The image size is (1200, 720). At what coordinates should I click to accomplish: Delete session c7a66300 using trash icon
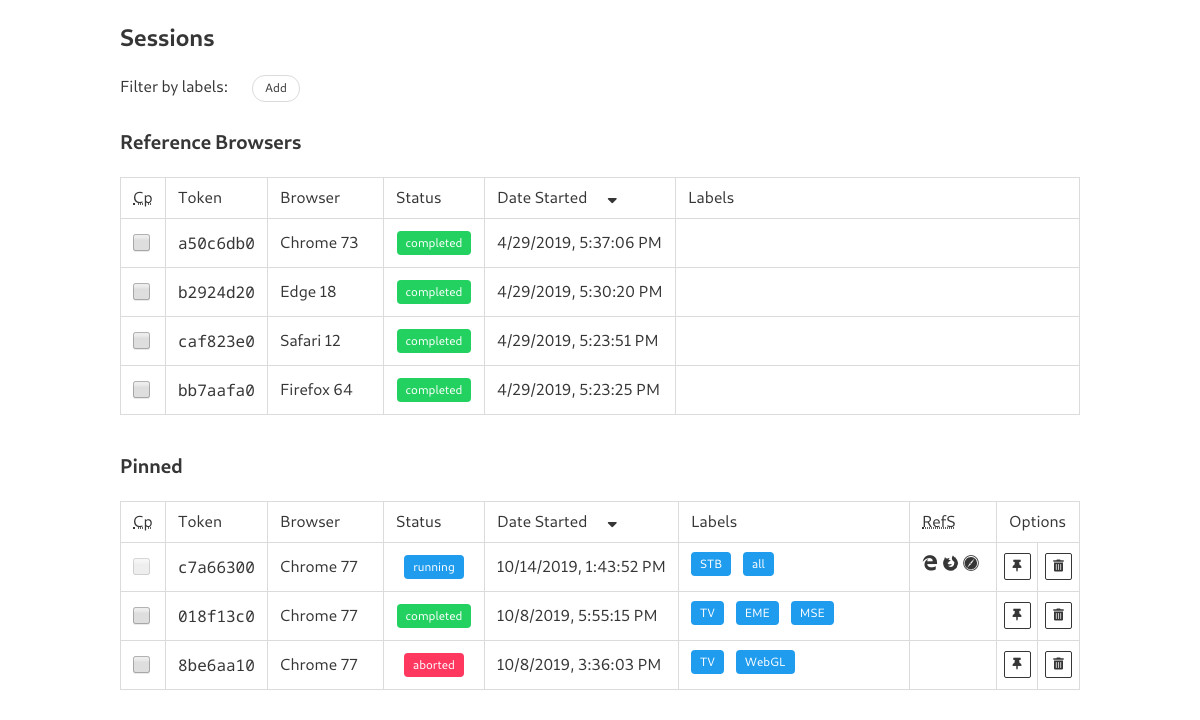[x=1058, y=567]
